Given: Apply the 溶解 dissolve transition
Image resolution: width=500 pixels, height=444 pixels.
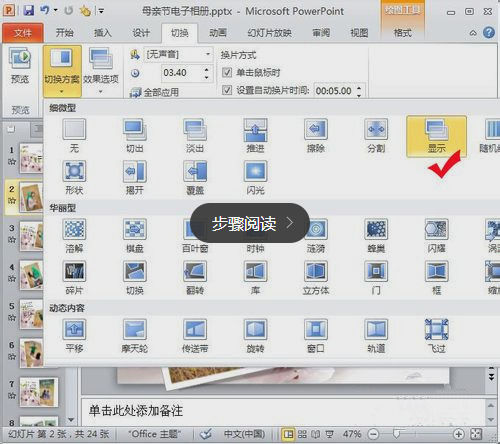Looking at the screenshot, I should (x=74, y=236).
